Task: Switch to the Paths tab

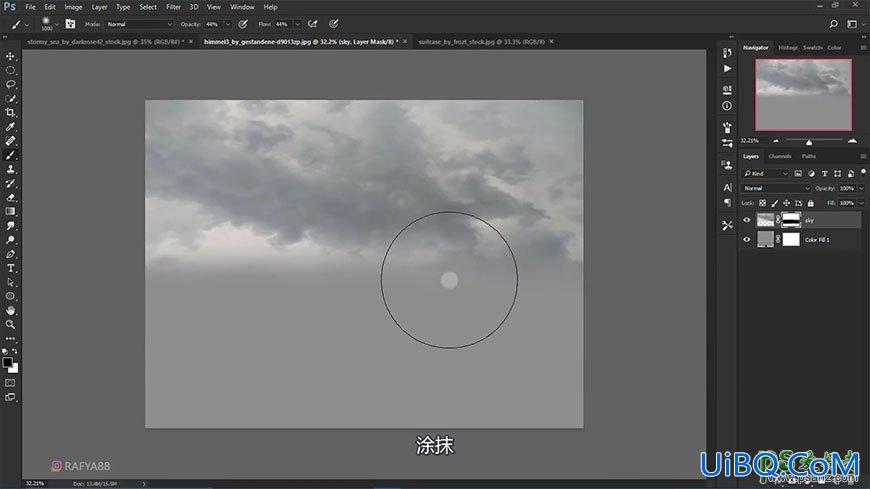Action: tap(808, 157)
